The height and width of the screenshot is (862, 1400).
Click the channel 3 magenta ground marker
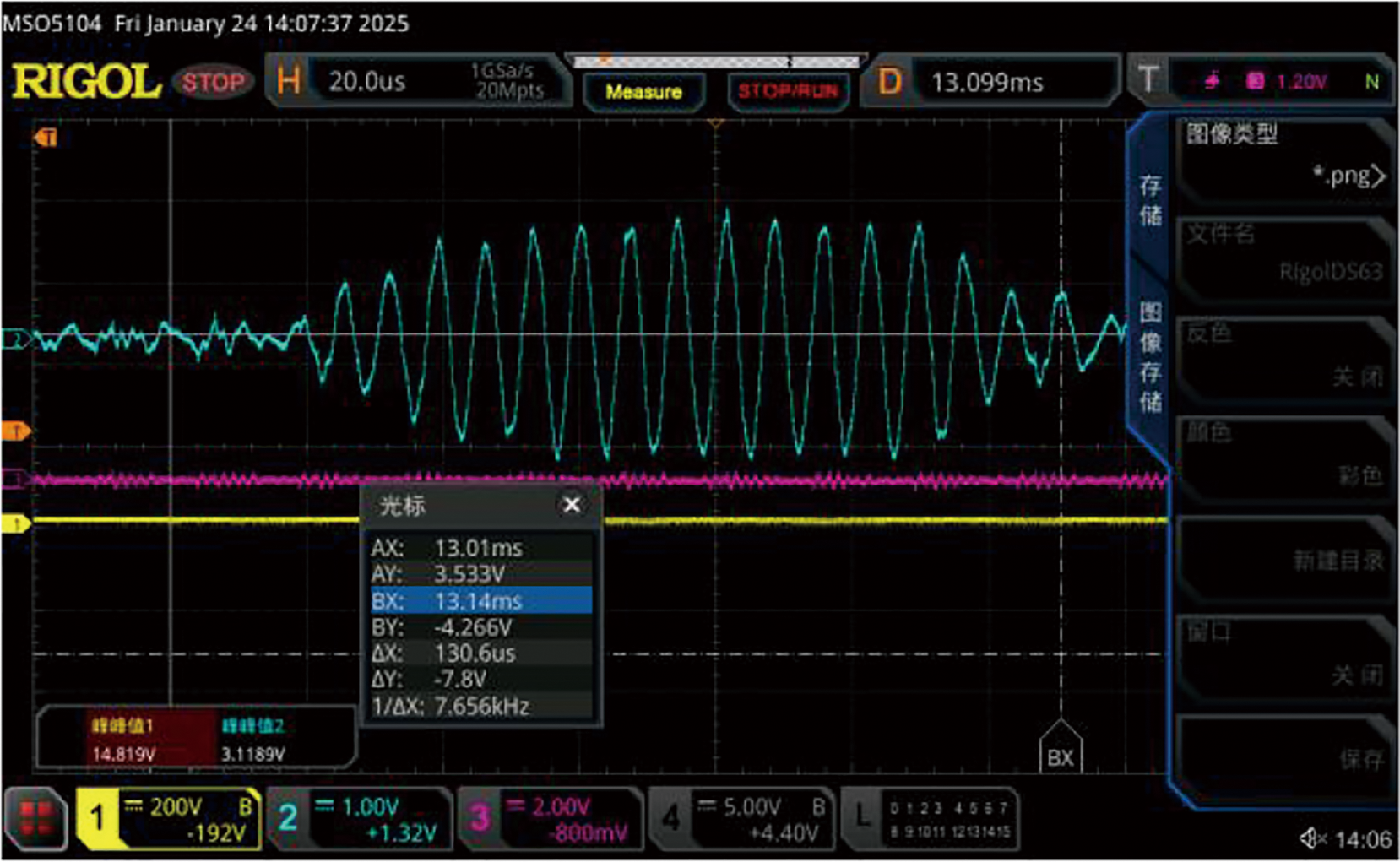[x=15, y=480]
